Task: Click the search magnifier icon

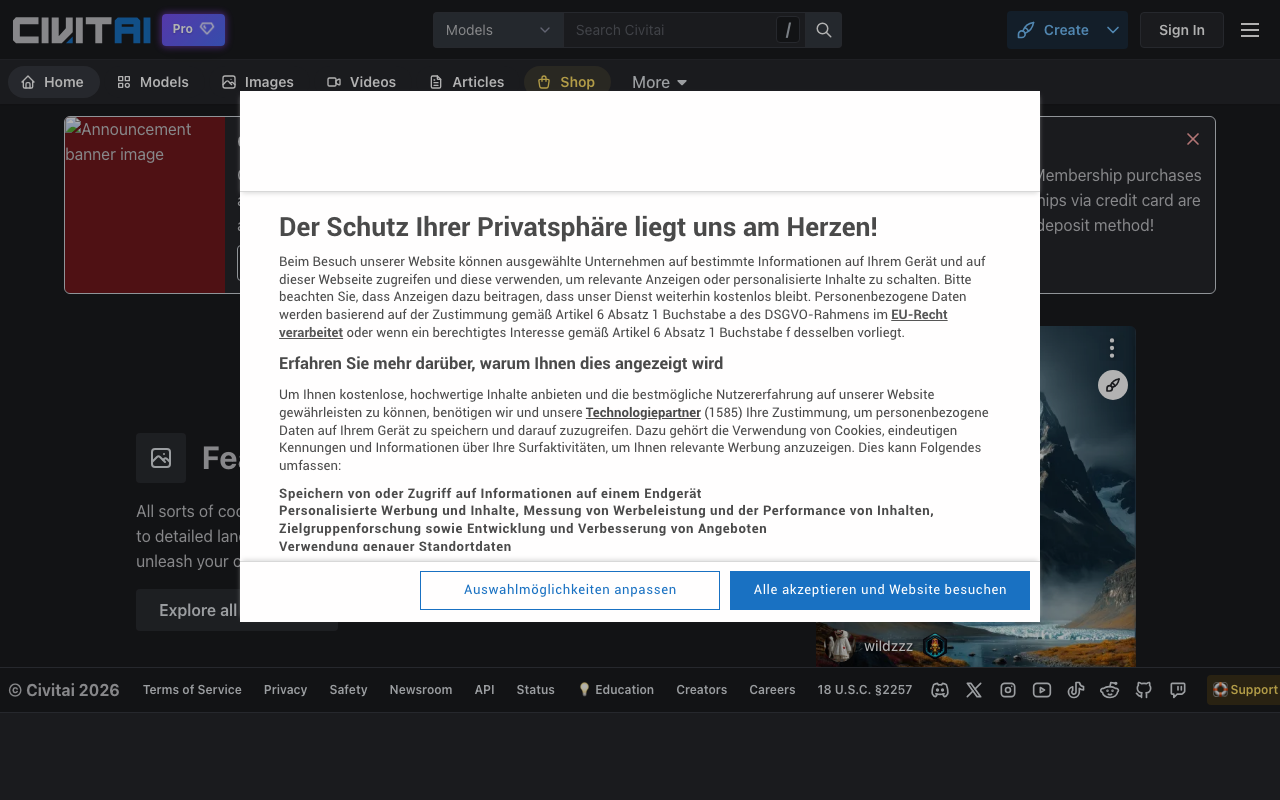Action: pos(823,30)
